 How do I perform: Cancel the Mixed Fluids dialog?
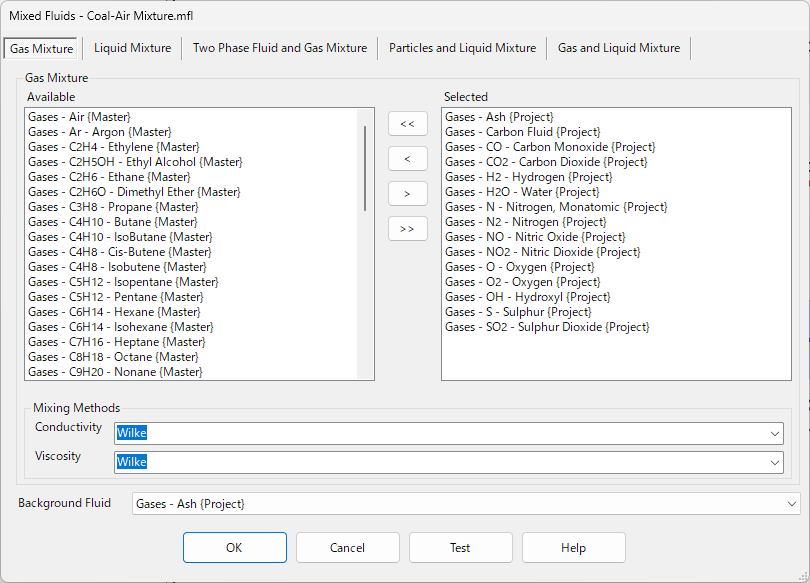coord(347,547)
